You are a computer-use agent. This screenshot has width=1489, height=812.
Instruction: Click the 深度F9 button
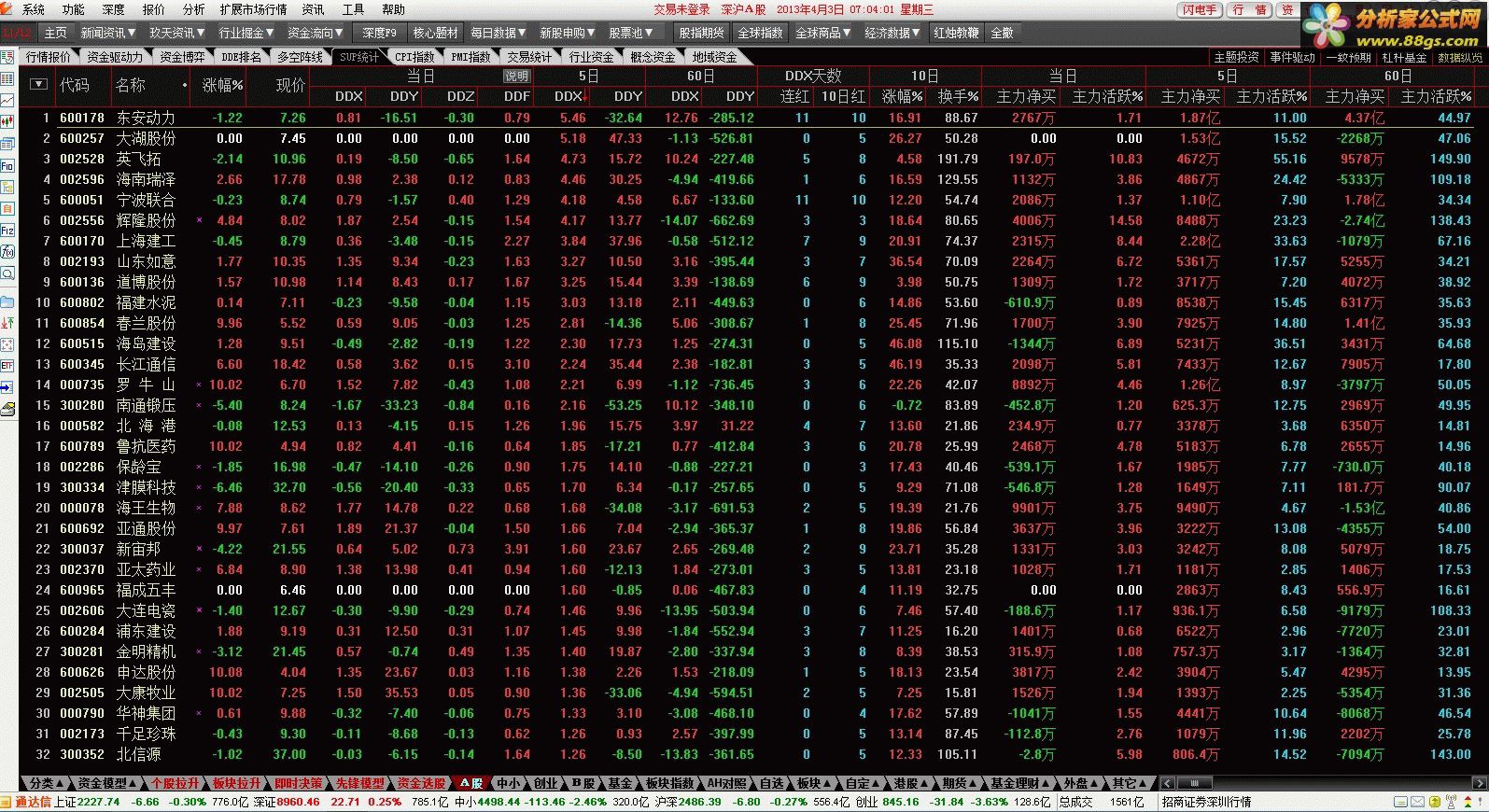380,33
